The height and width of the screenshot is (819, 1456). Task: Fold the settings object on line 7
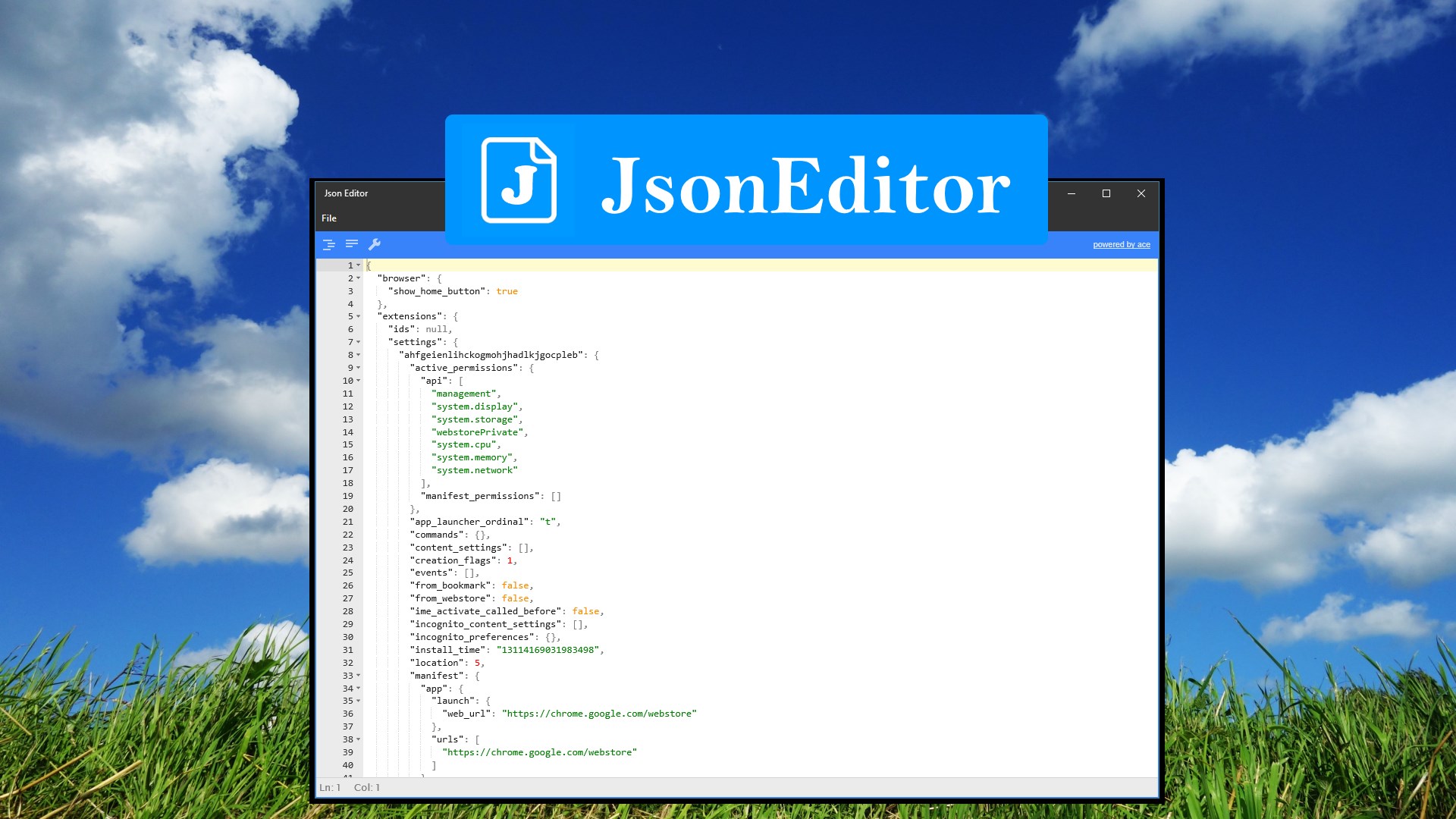[359, 342]
